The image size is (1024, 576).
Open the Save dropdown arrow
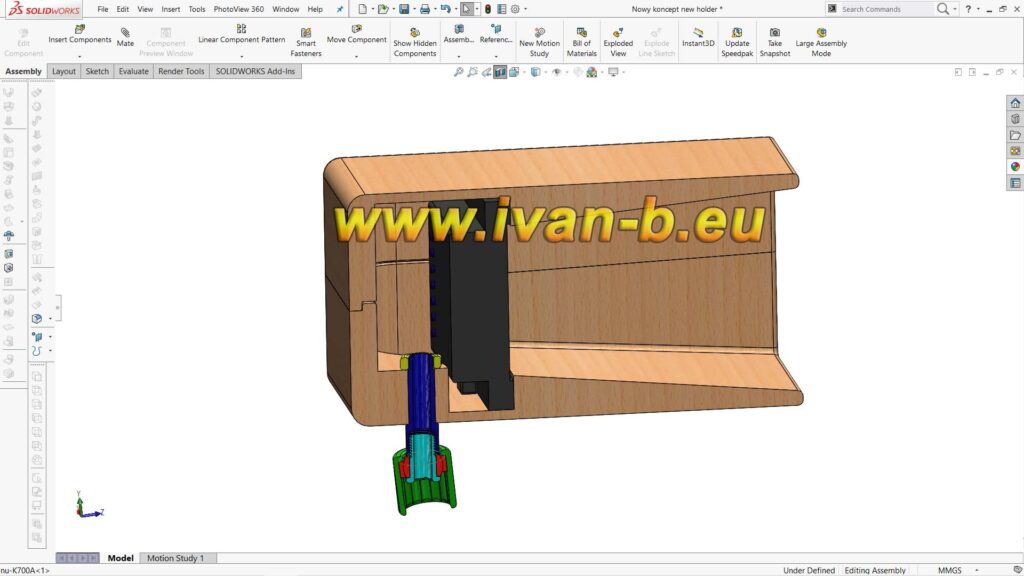tap(414, 9)
